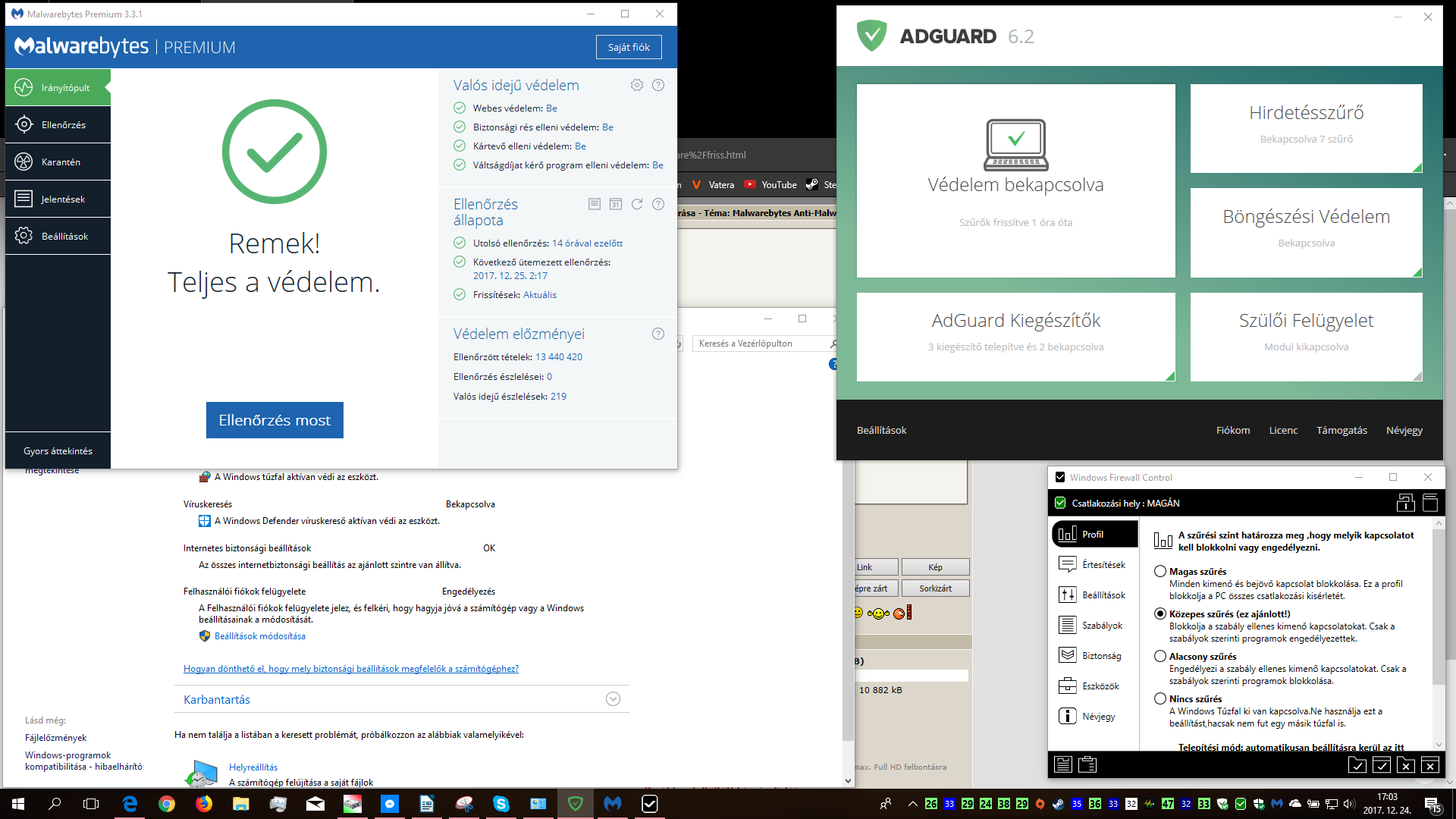The height and width of the screenshot is (819, 1456).
Task: Expand the Karbantartás section
Action: 613,699
